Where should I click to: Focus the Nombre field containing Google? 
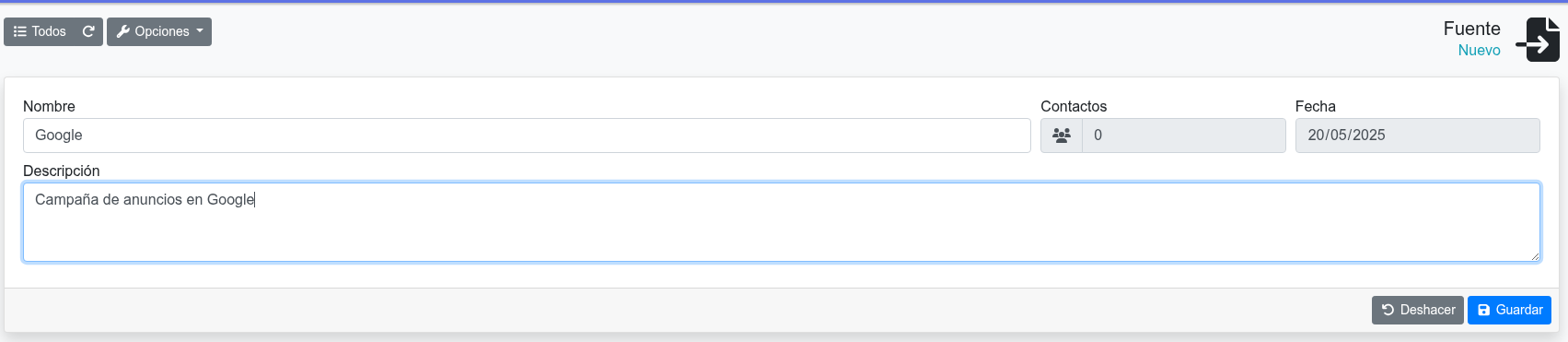527,136
